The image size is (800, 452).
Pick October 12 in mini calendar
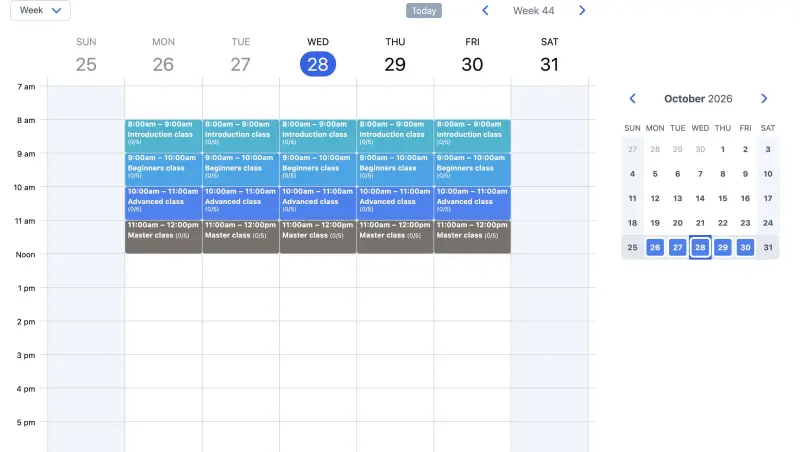click(655, 198)
